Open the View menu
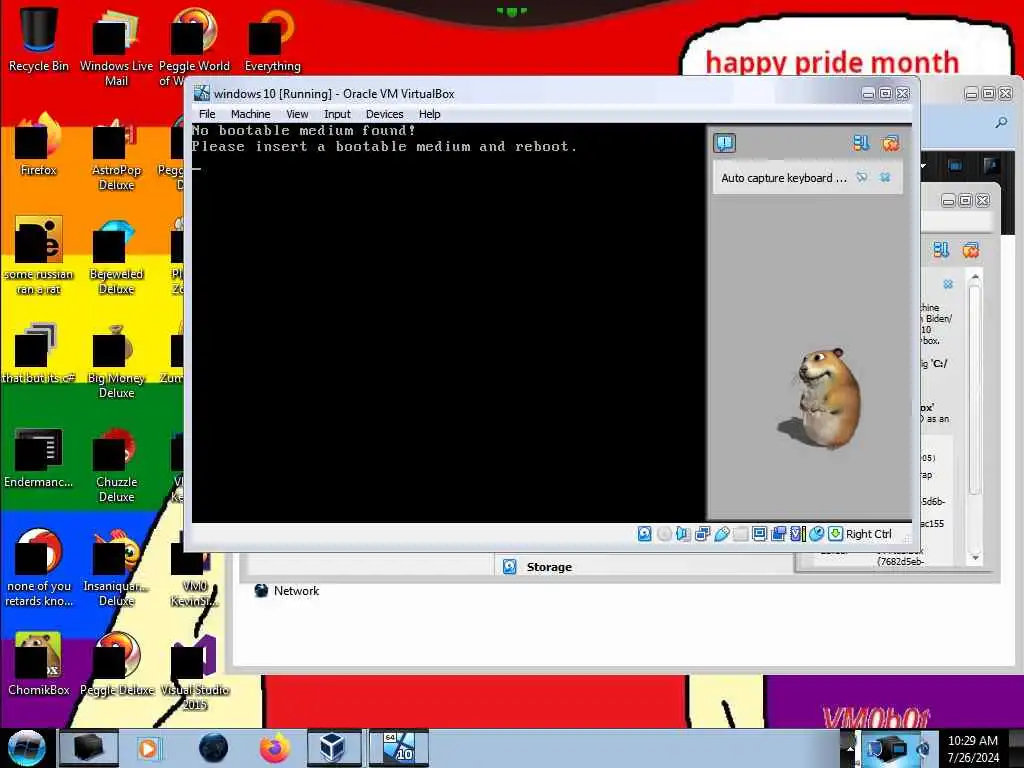1024x768 pixels. pos(297,114)
